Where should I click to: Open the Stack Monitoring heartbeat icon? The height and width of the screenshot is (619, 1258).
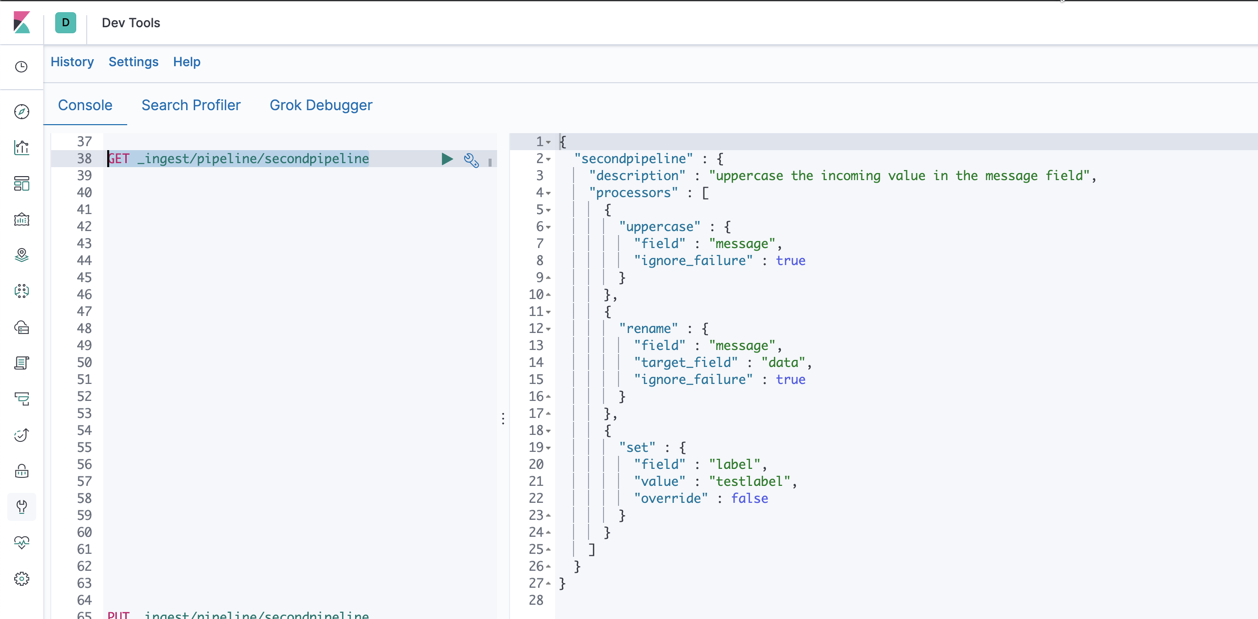coord(21,543)
